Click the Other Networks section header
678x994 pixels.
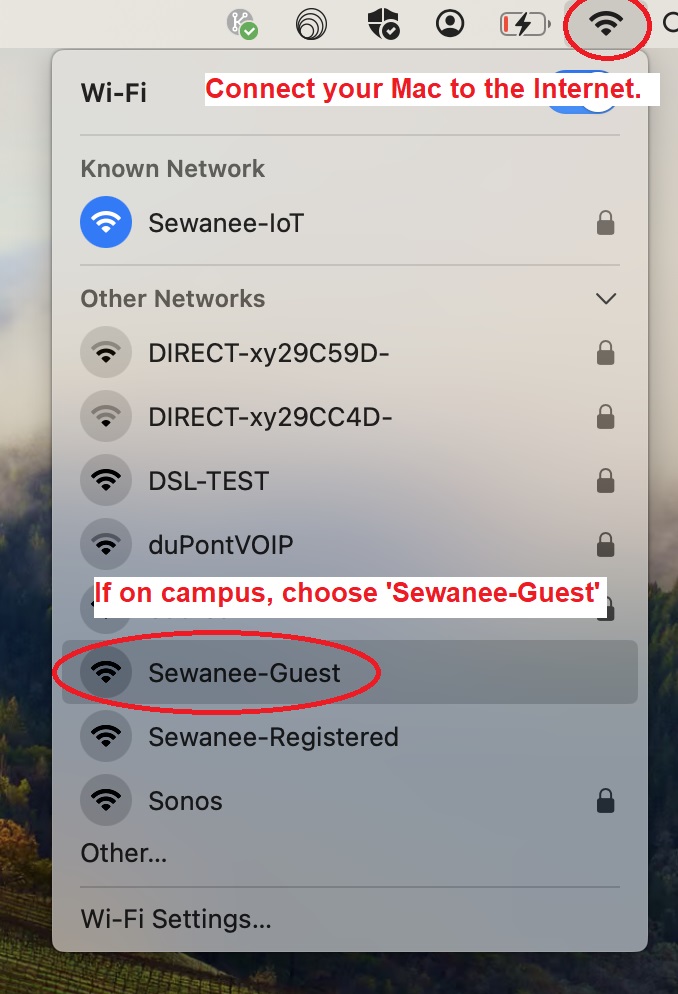pyautogui.click(x=173, y=299)
